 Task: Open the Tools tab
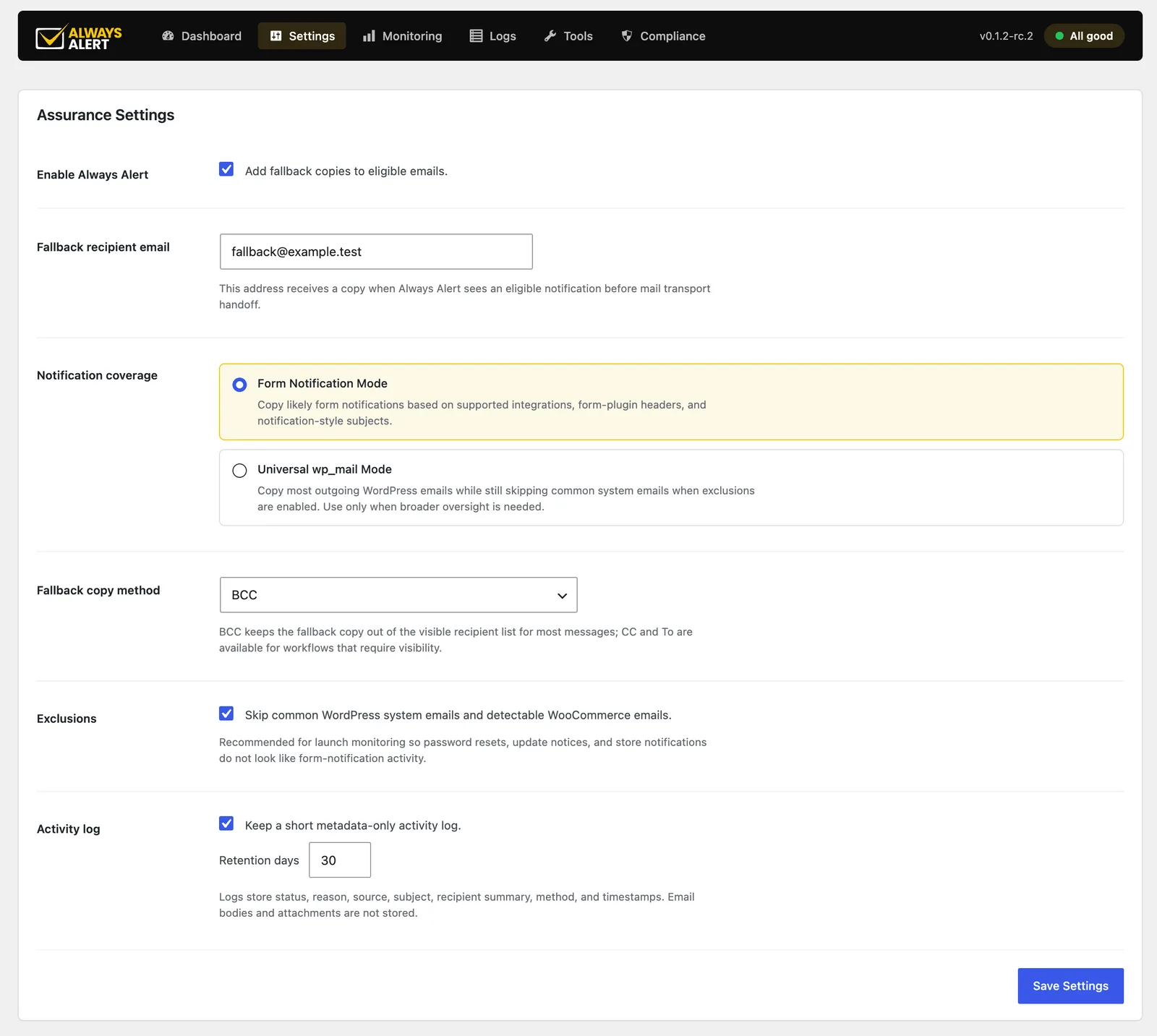pyautogui.click(x=568, y=35)
